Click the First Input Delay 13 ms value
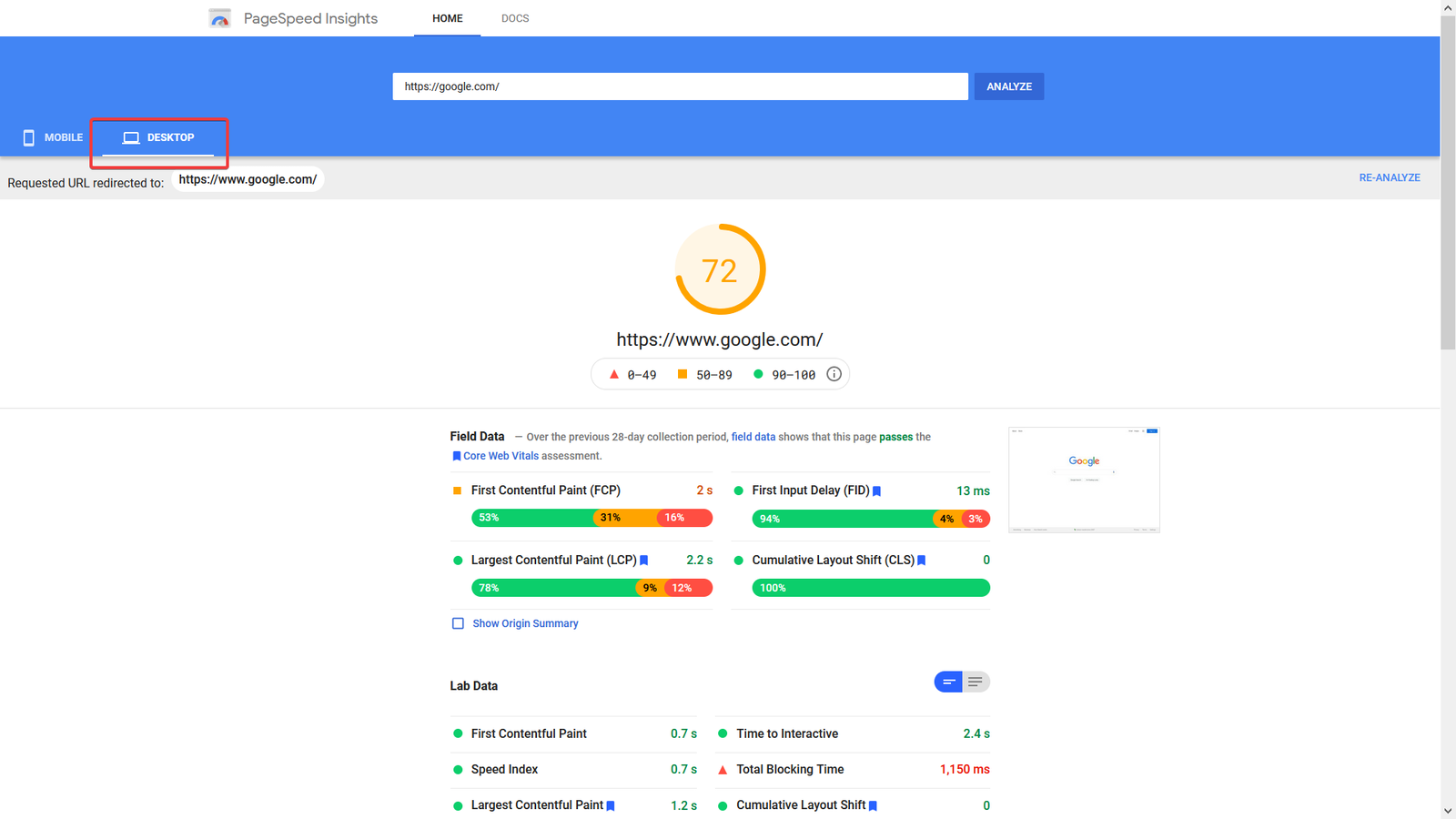 pos(973,490)
